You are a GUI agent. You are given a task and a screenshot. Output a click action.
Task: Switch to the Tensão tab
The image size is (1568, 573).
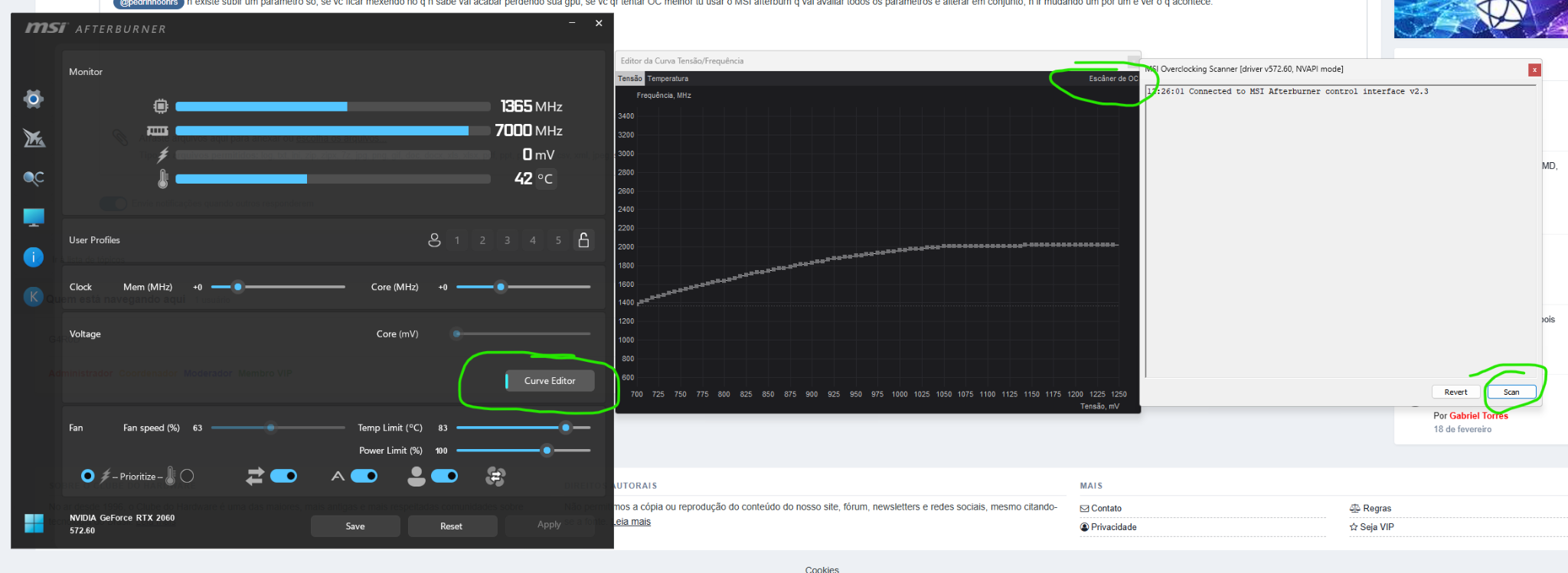tap(630, 79)
